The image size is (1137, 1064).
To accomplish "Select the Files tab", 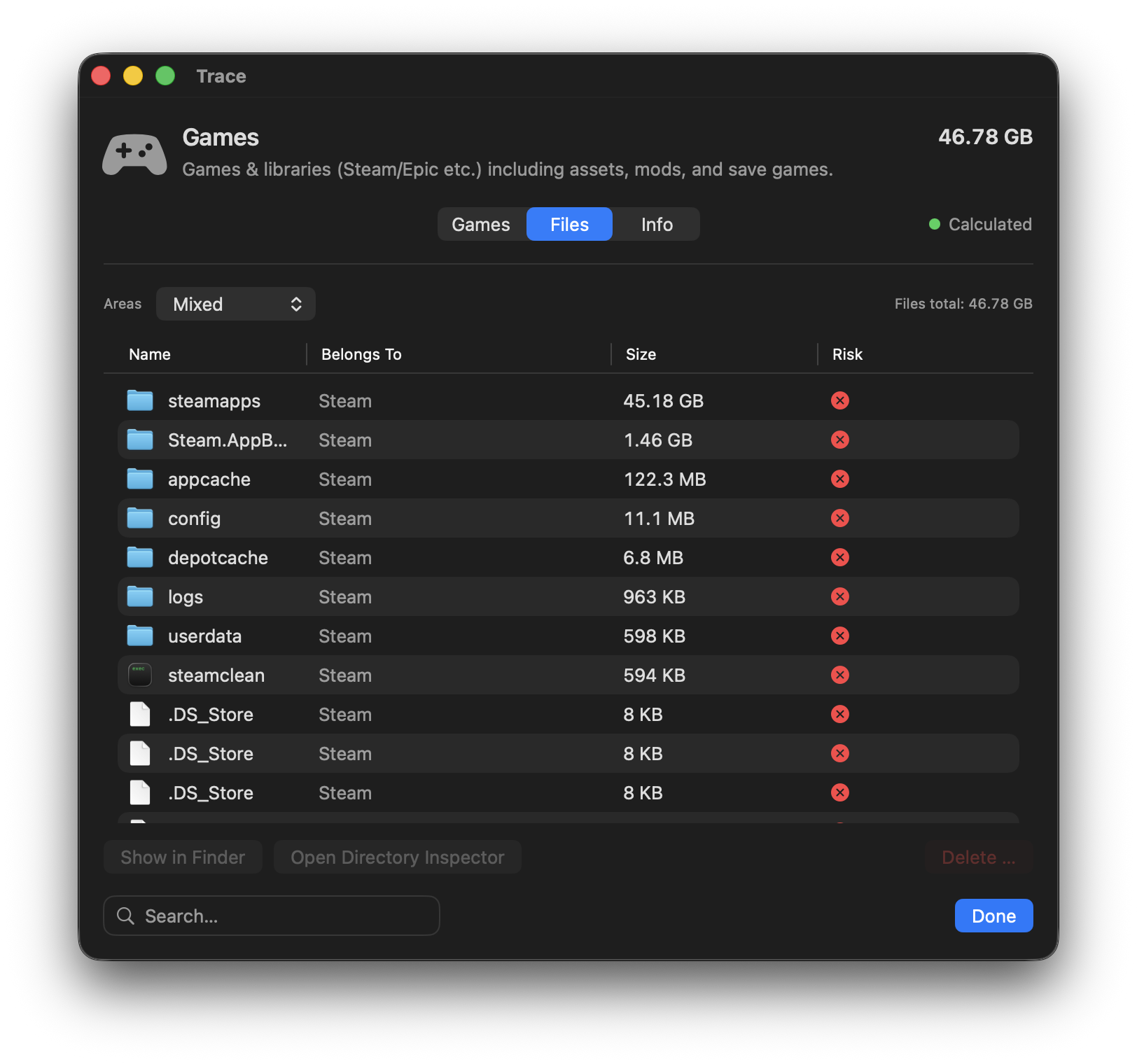I will [569, 224].
